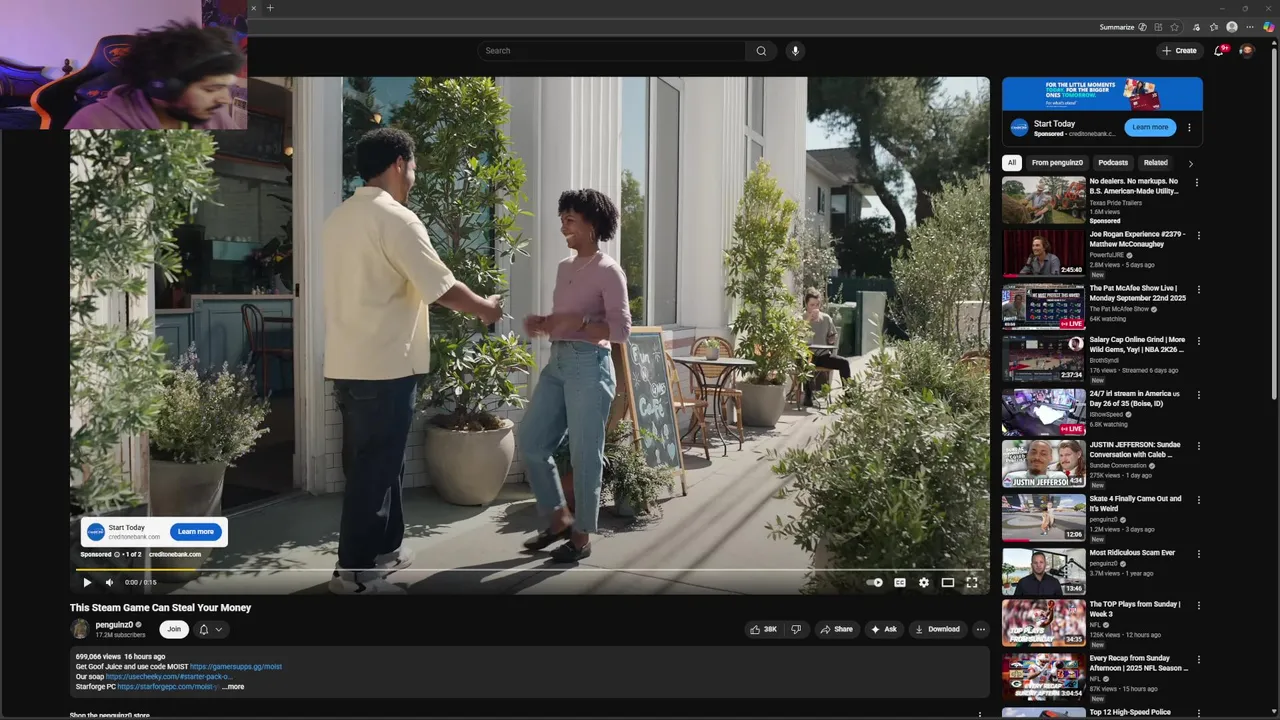
Task: Open more actions menu beside Download
Action: [x=981, y=629]
